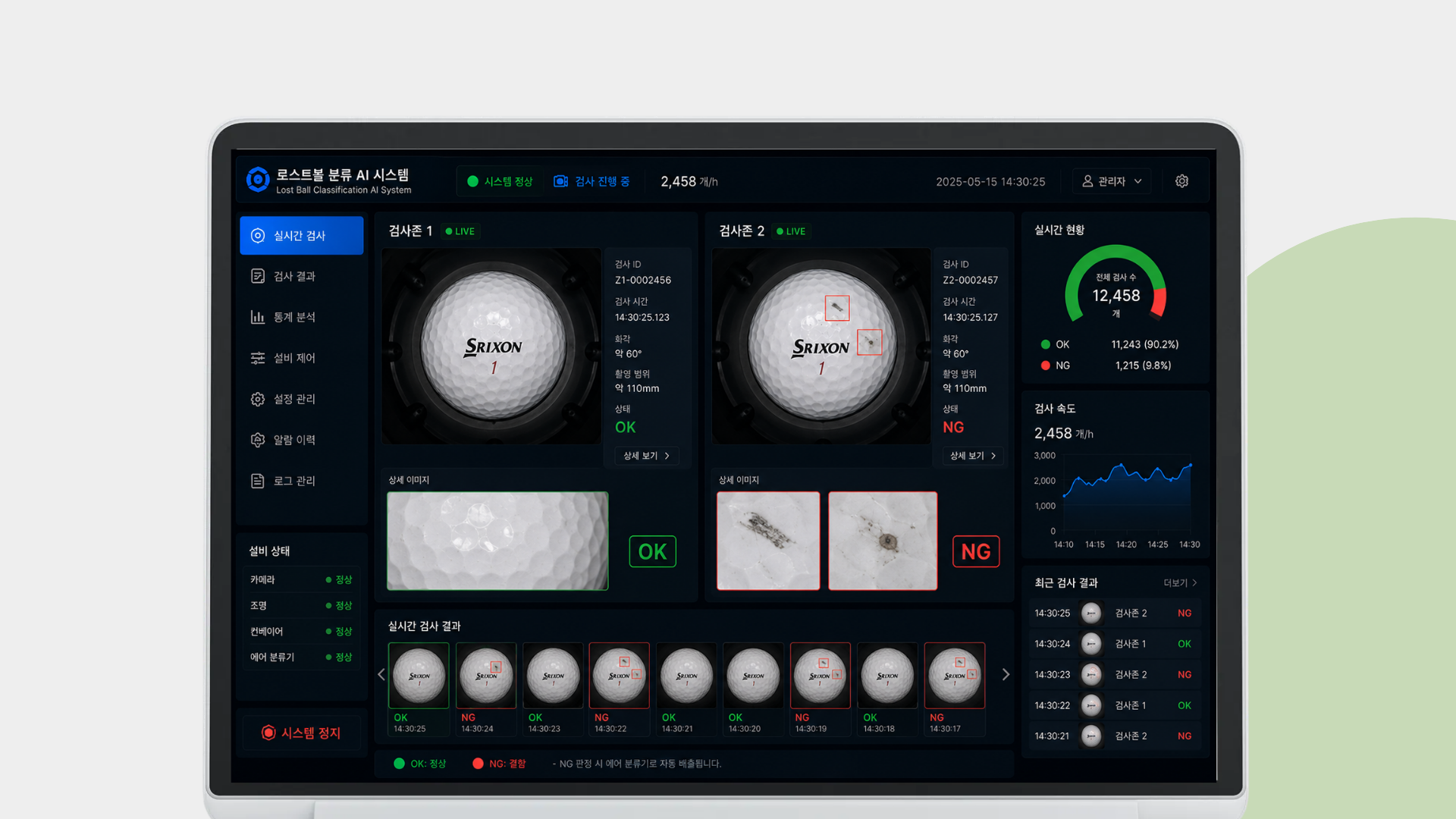The image size is (1456, 819).
Task: Open the stain defect detail image
Action: (883, 541)
